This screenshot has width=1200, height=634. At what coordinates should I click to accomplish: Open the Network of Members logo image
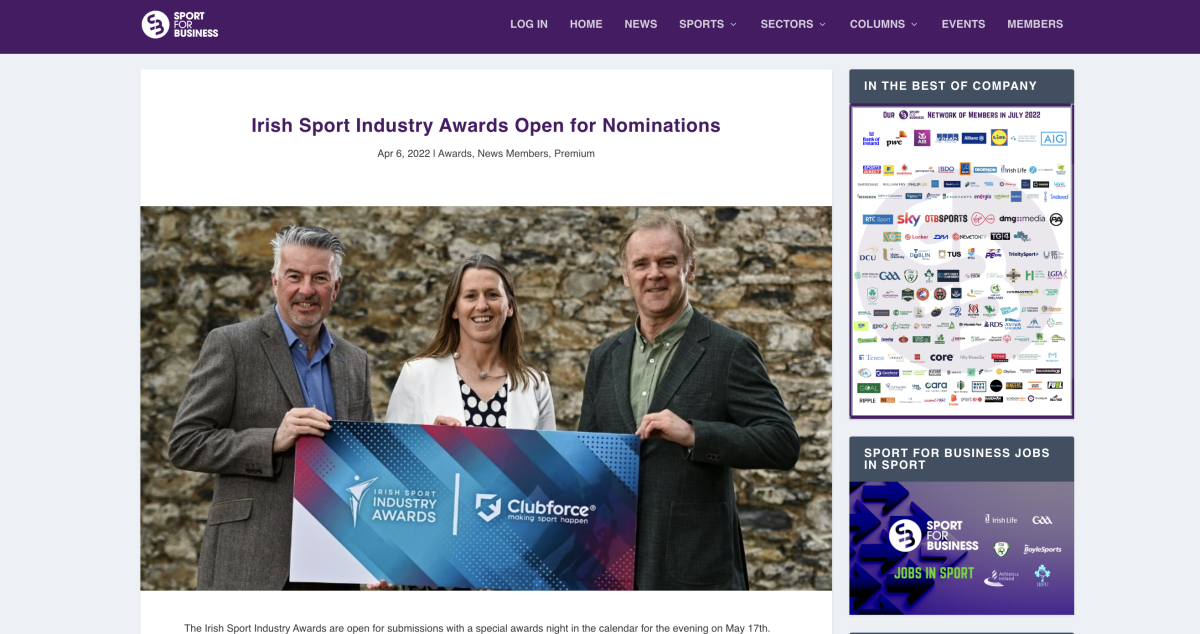click(961, 261)
